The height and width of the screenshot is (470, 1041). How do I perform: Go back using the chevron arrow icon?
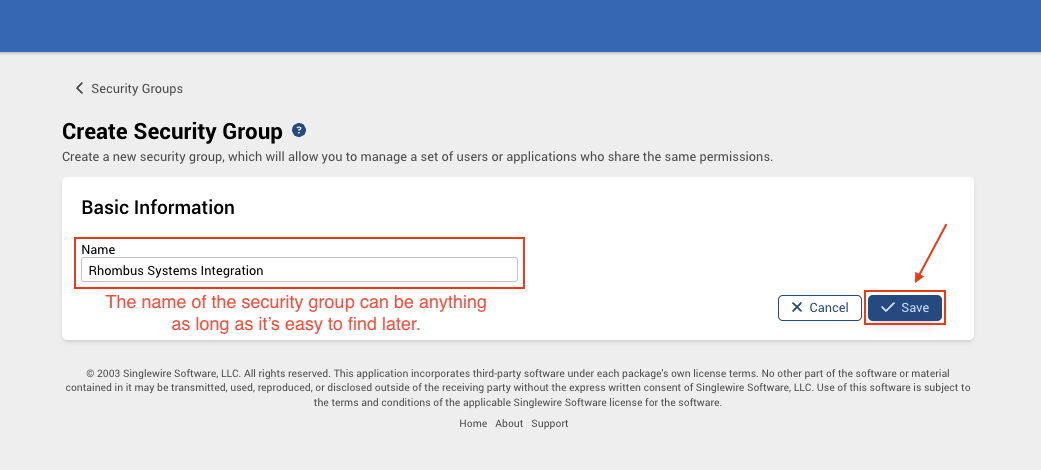[80, 88]
